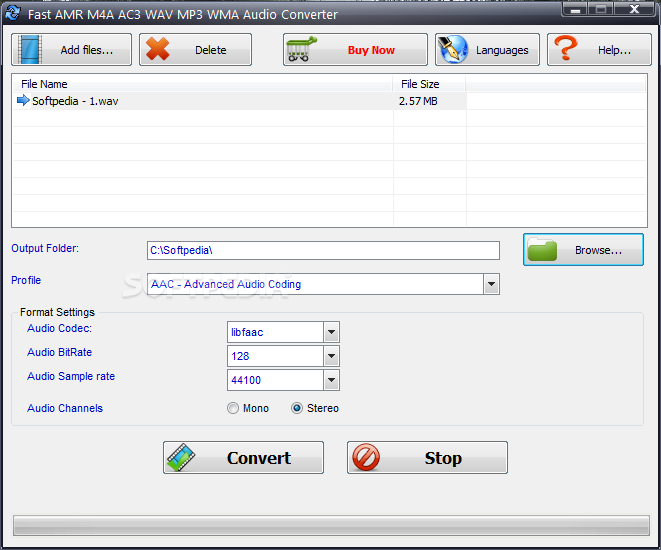Click the Stop button
The image size is (661, 550).
click(x=427, y=458)
